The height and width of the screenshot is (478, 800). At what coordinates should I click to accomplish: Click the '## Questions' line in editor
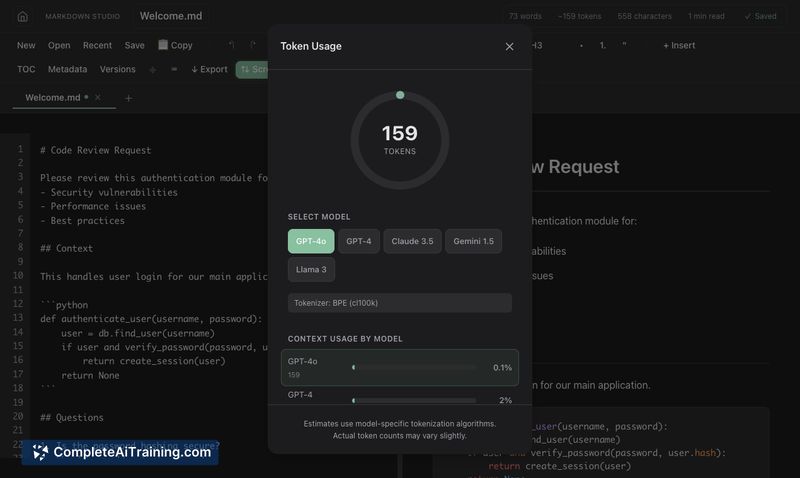(x=72, y=417)
